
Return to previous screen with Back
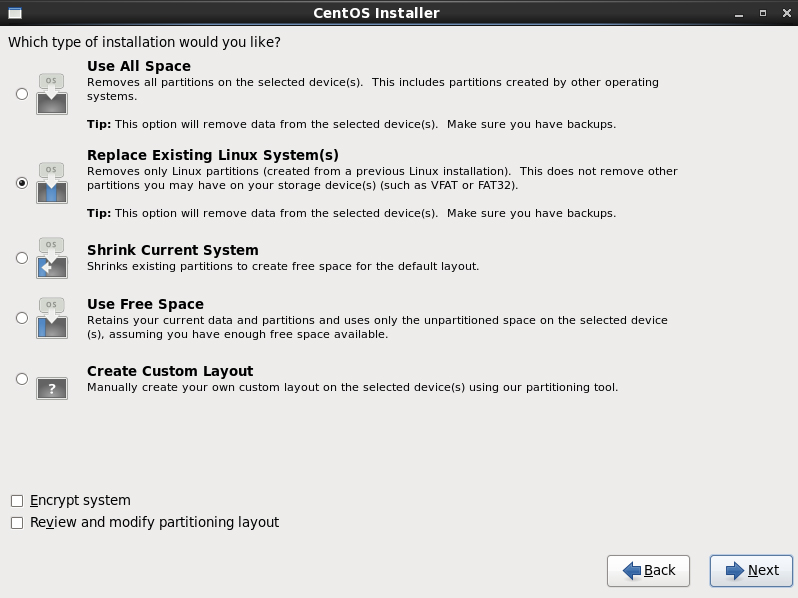coord(648,571)
